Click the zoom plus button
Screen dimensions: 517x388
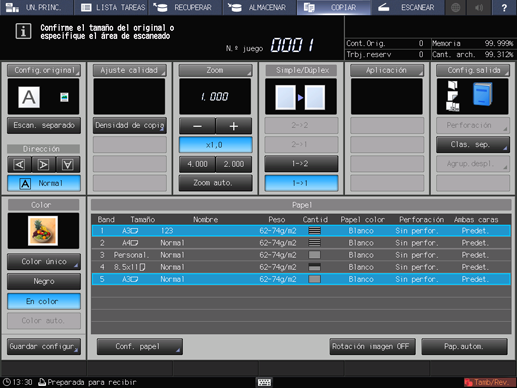(234, 126)
